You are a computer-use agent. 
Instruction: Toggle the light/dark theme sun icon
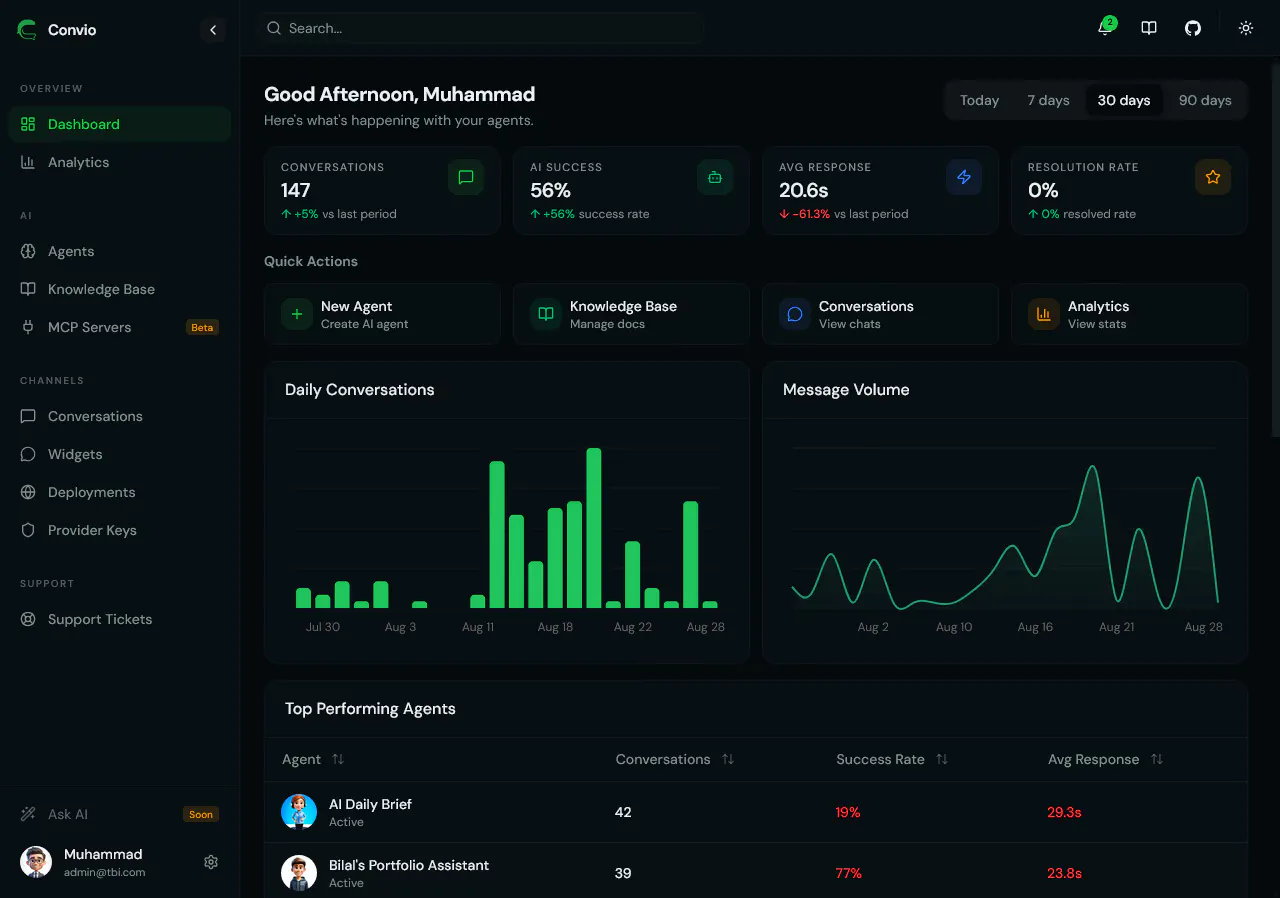coord(1246,28)
